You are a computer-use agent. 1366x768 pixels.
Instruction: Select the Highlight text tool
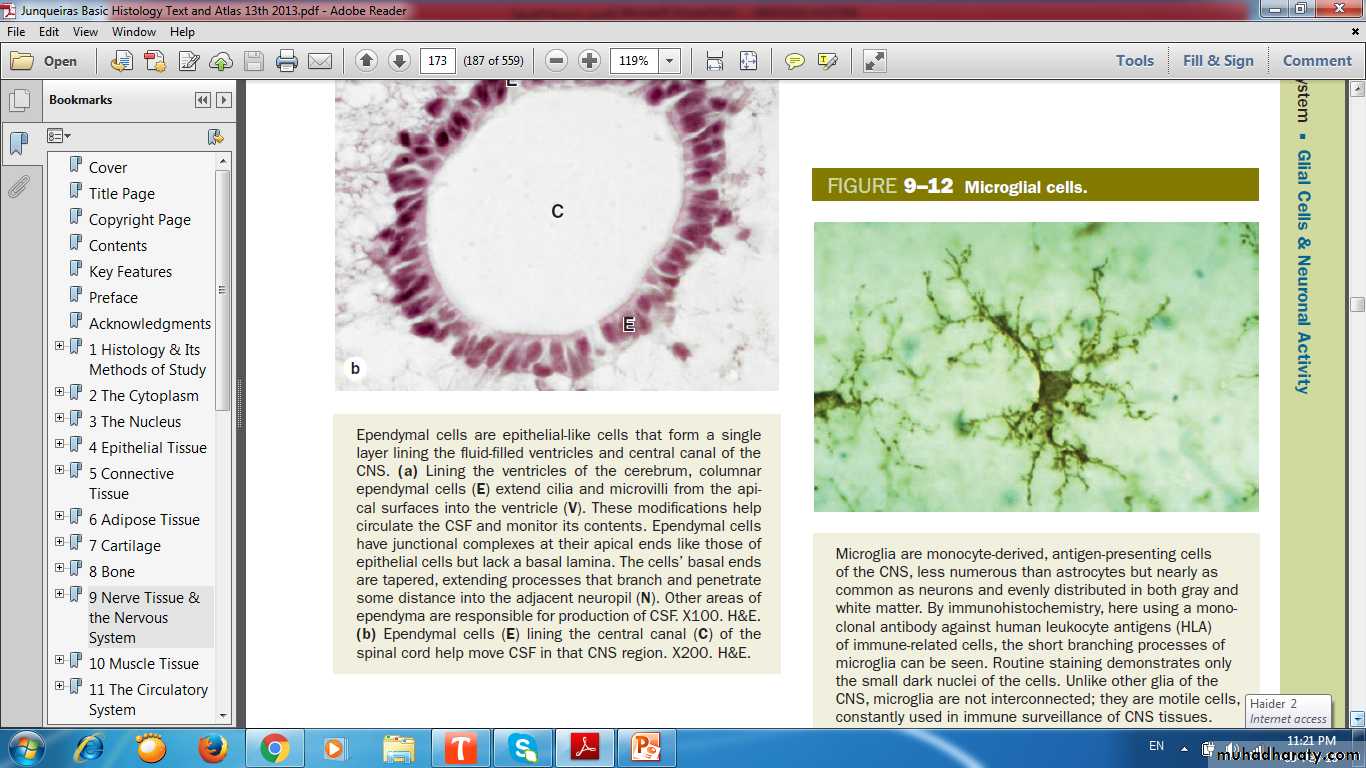click(x=827, y=61)
